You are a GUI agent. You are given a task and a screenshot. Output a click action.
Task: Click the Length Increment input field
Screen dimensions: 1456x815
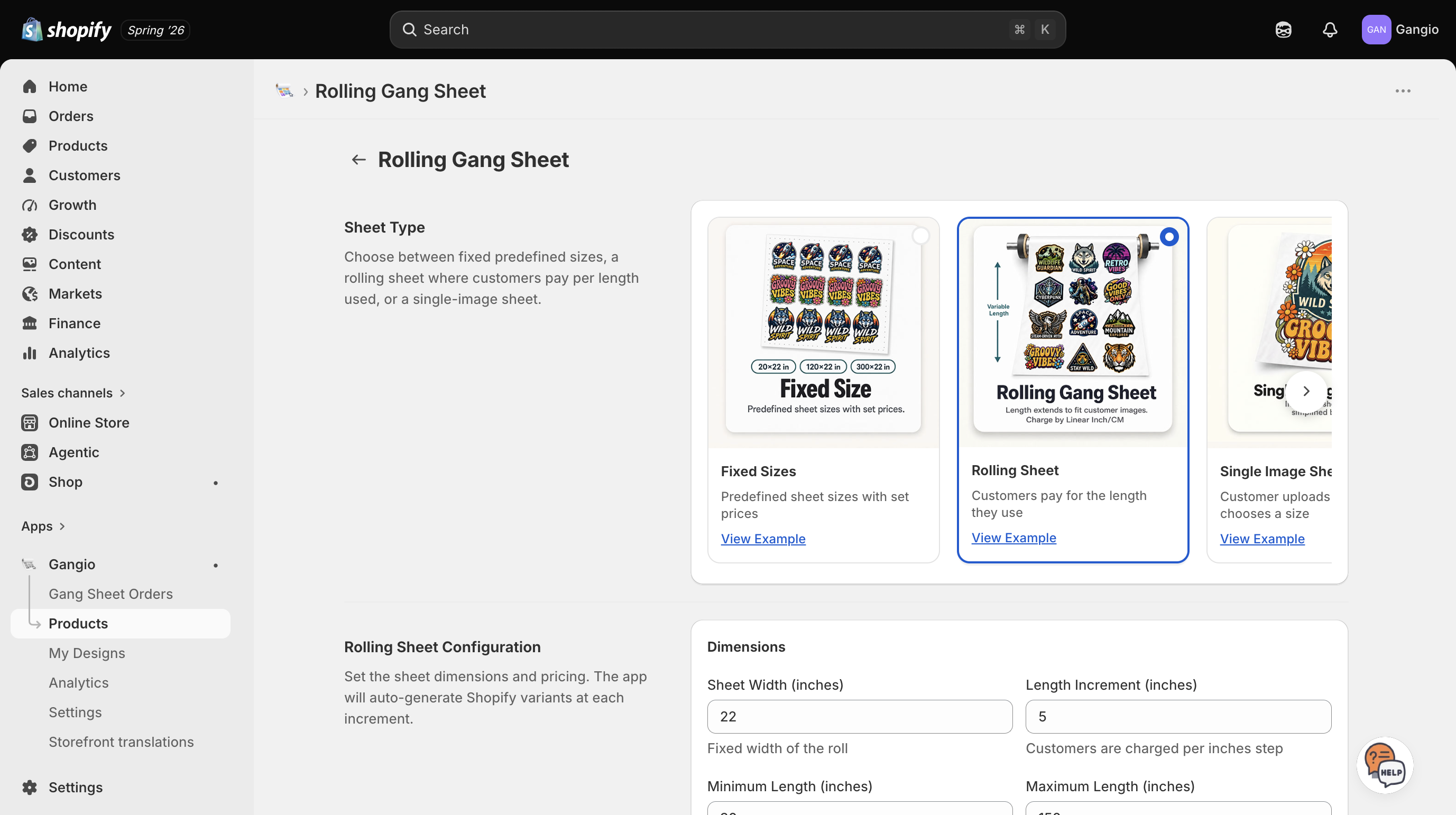pyautogui.click(x=1178, y=716)
